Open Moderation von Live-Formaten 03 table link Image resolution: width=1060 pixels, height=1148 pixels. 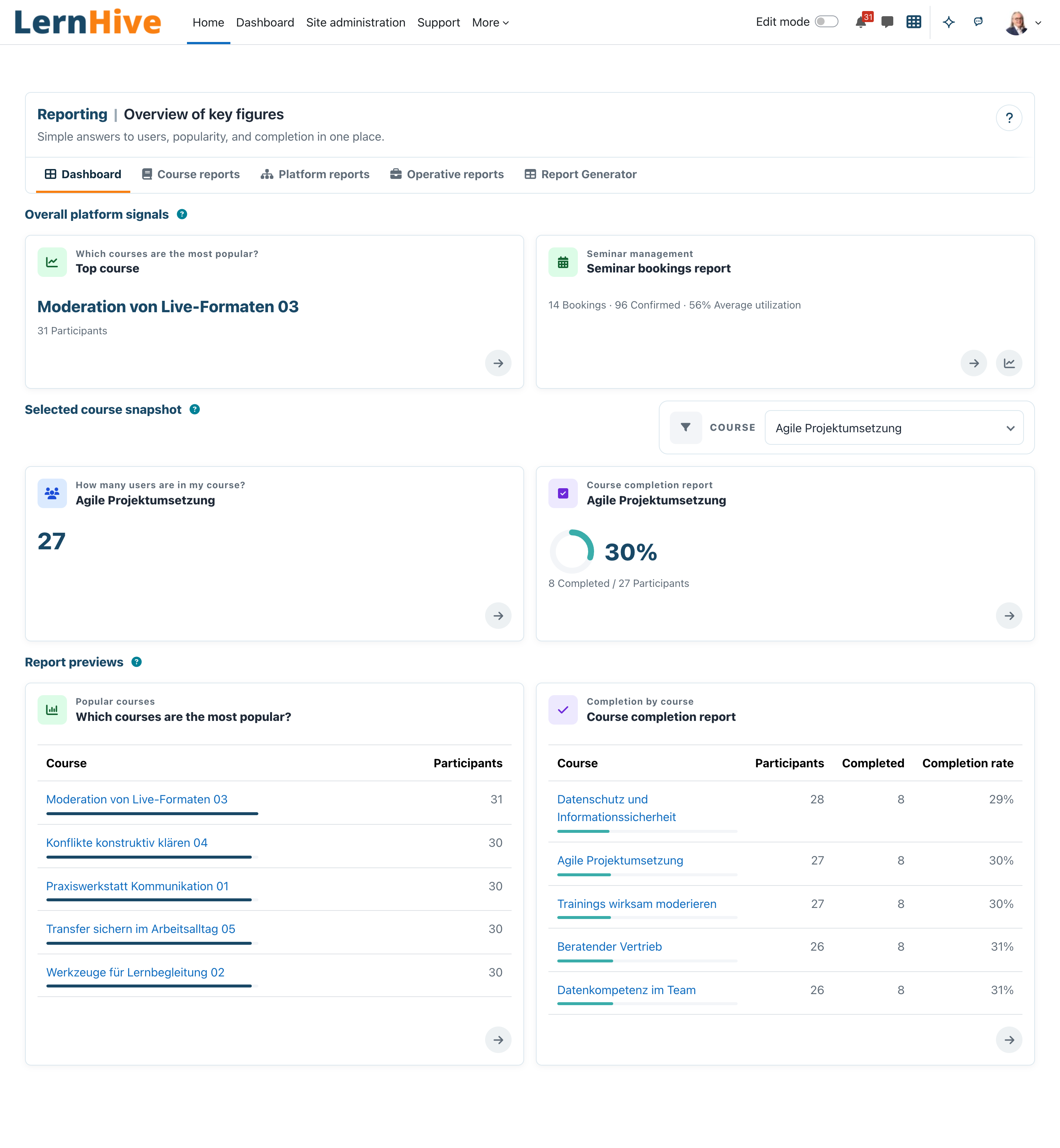pos(137,799)
